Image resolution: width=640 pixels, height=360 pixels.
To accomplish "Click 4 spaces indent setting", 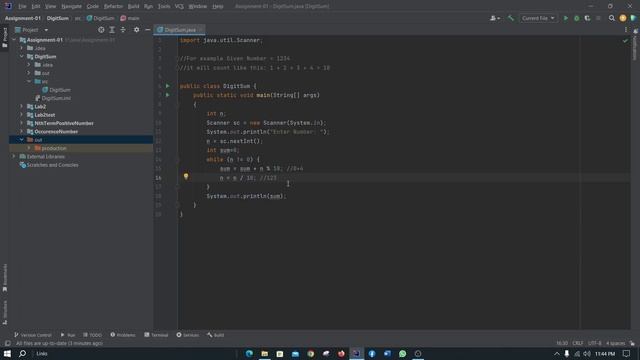I will coord(615,343).
